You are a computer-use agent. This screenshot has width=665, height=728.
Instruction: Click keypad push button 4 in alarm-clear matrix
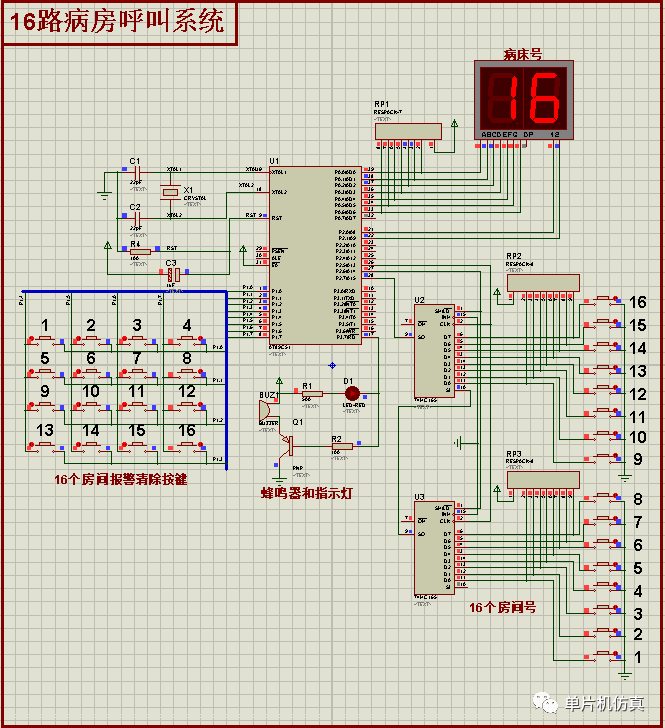click(x=187, y=340)
